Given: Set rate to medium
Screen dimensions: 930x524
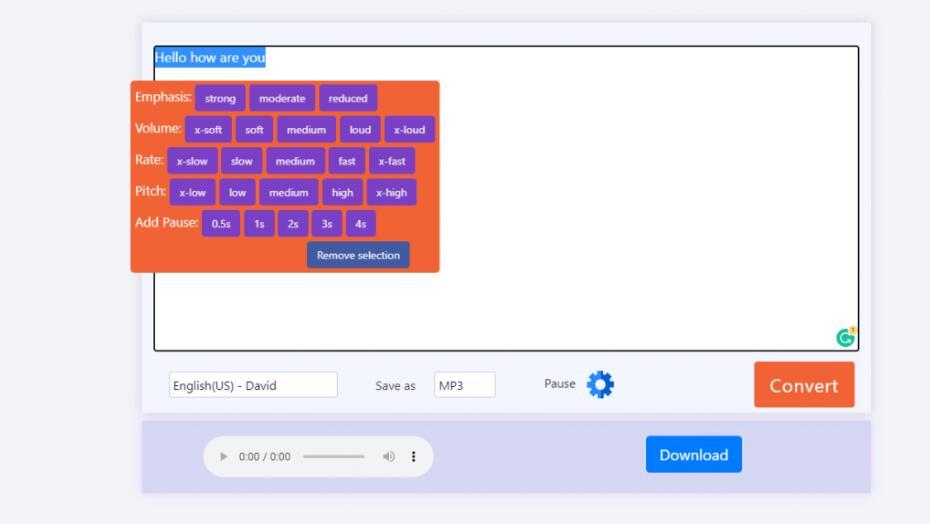Looking at the screenshot, I should click(x=295, y=161).
